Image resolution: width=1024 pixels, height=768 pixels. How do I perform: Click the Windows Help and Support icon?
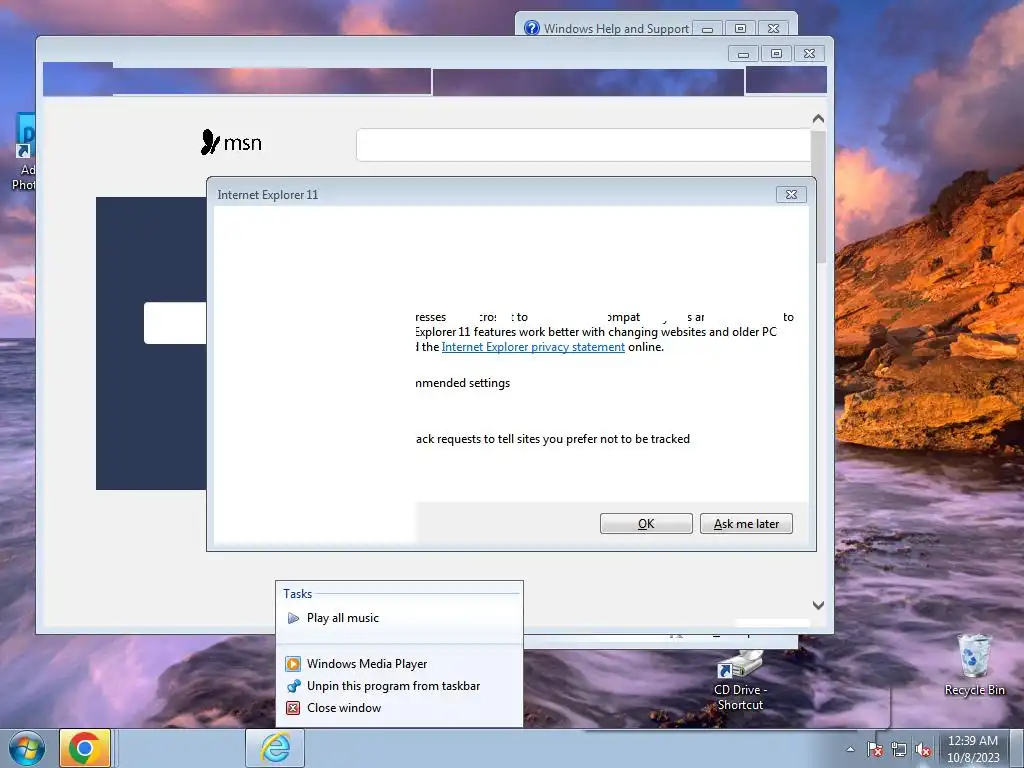point(532,28)
